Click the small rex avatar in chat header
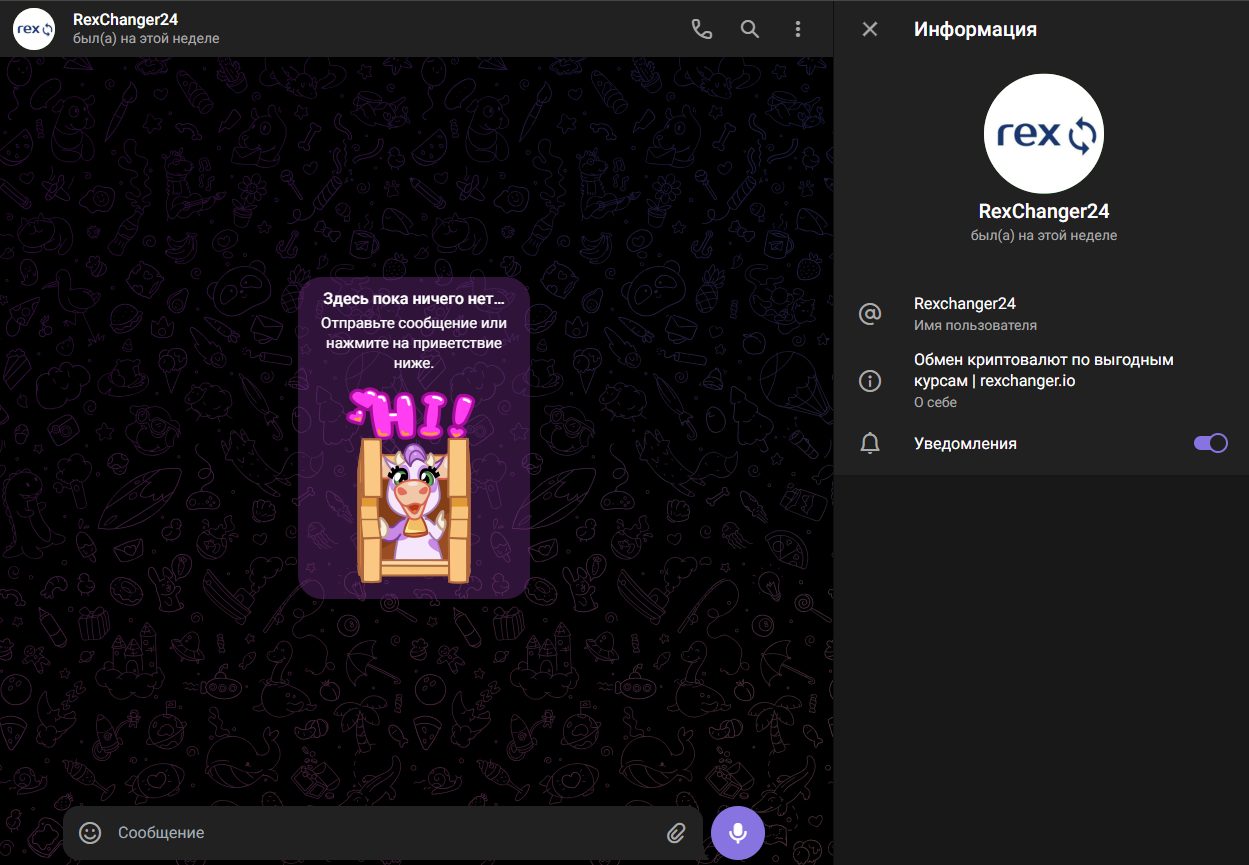The image size is (1249, 865). point(34,29)
